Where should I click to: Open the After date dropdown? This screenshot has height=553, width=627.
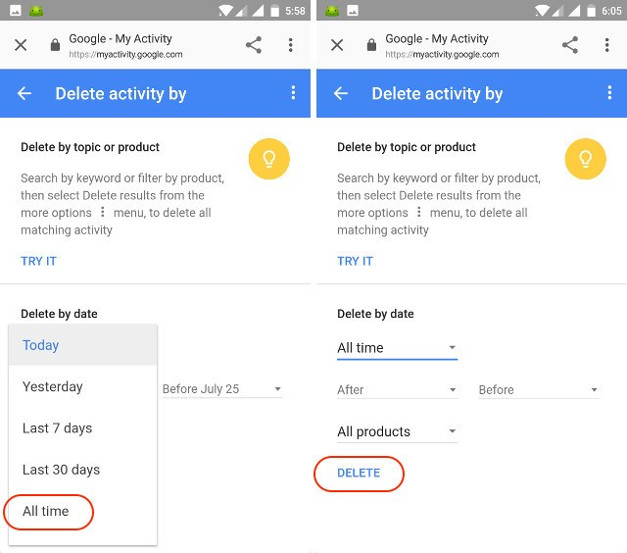coord(397,389)
